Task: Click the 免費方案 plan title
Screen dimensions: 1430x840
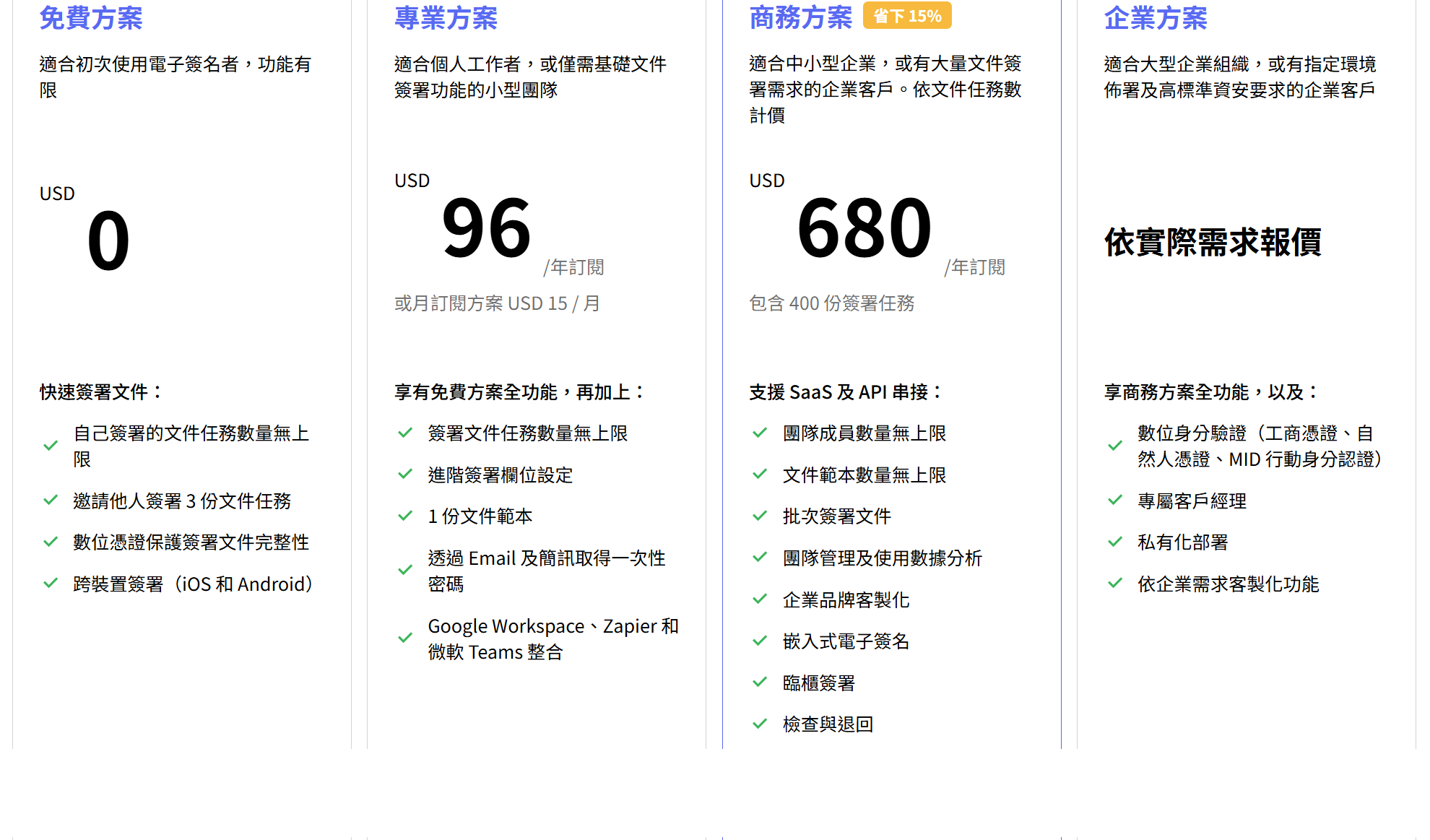Action: 91,18
